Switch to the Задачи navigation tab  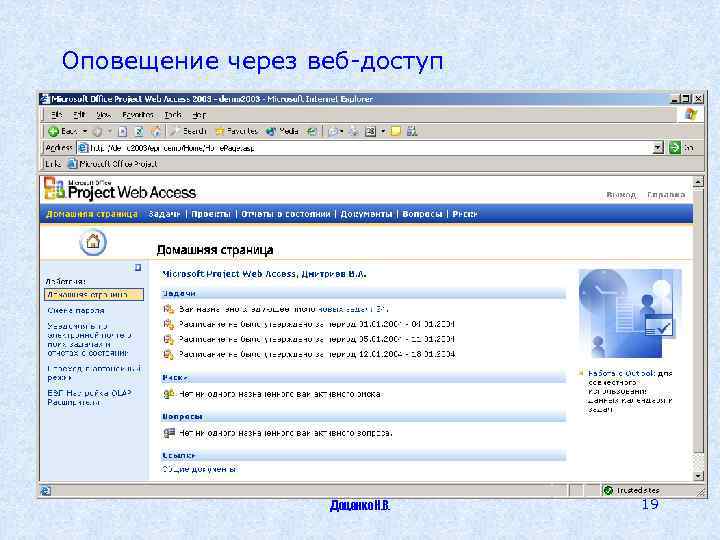(164, 214)
